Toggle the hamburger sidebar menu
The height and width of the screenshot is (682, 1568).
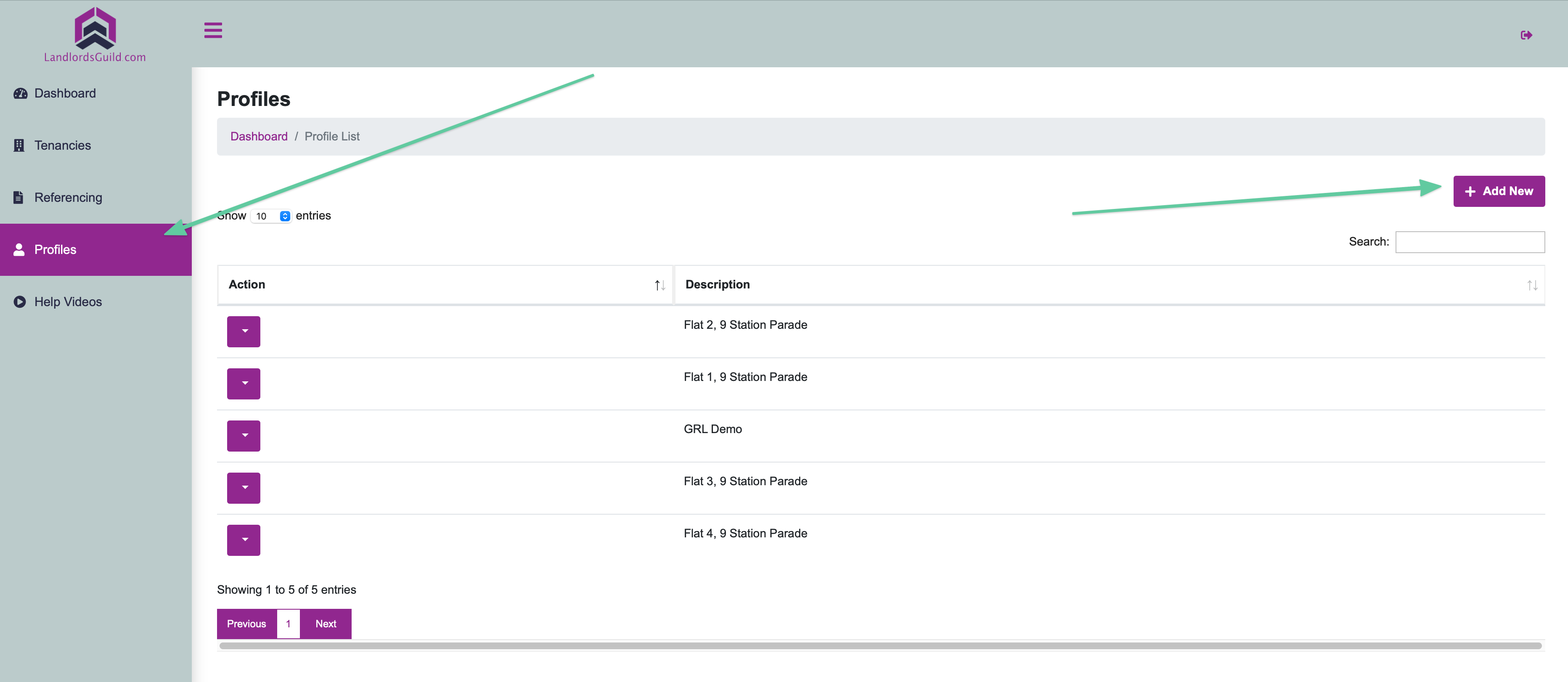point(213,30)
